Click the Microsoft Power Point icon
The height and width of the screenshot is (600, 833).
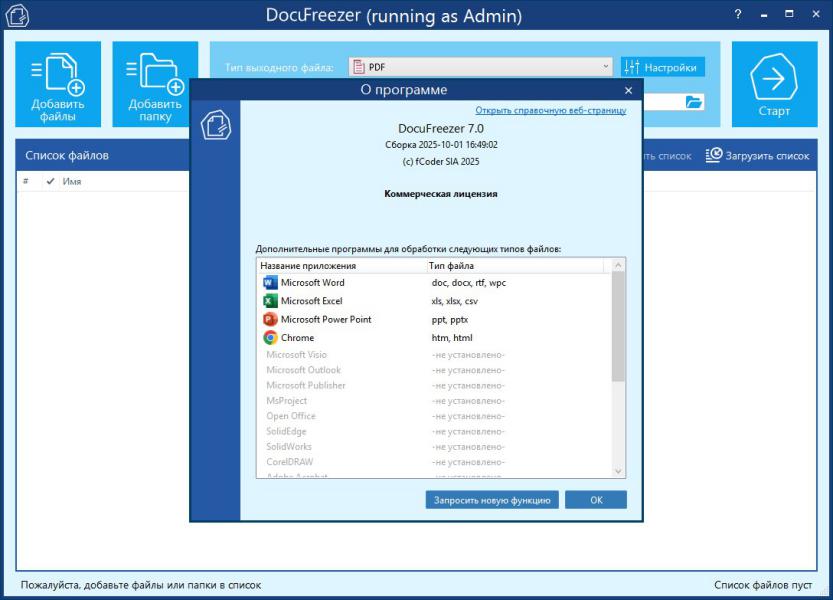point(270,320)
